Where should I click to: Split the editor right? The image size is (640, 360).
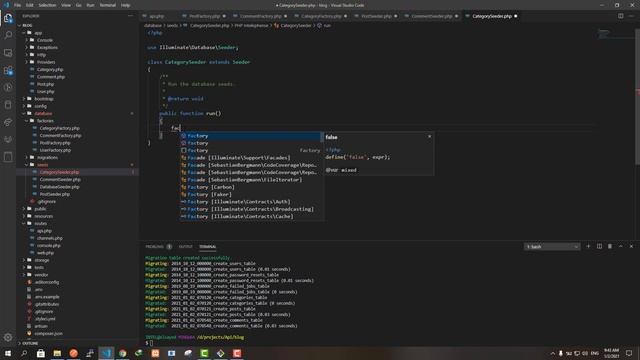pos(620,16)
